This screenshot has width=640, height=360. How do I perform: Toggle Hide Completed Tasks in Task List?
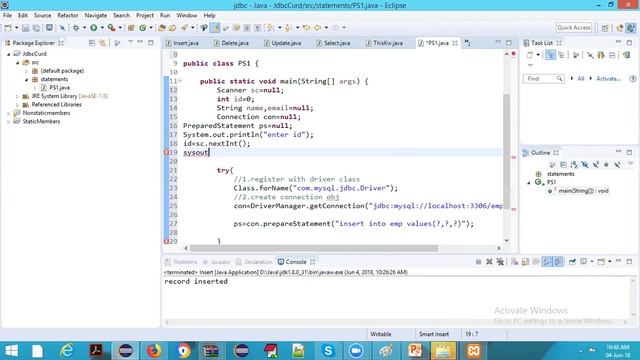pyautogui.click(x=590, y=55)
